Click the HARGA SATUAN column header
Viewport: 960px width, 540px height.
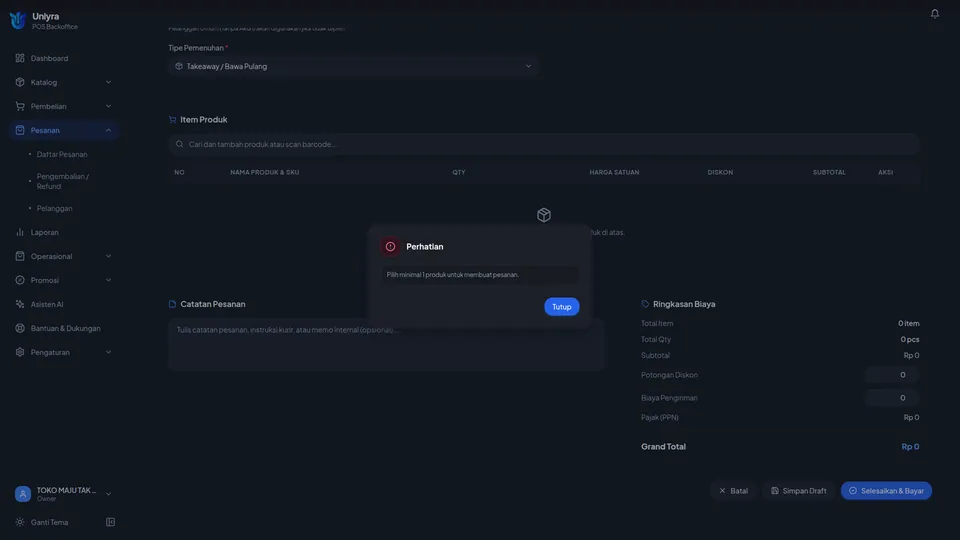[614, 172]
